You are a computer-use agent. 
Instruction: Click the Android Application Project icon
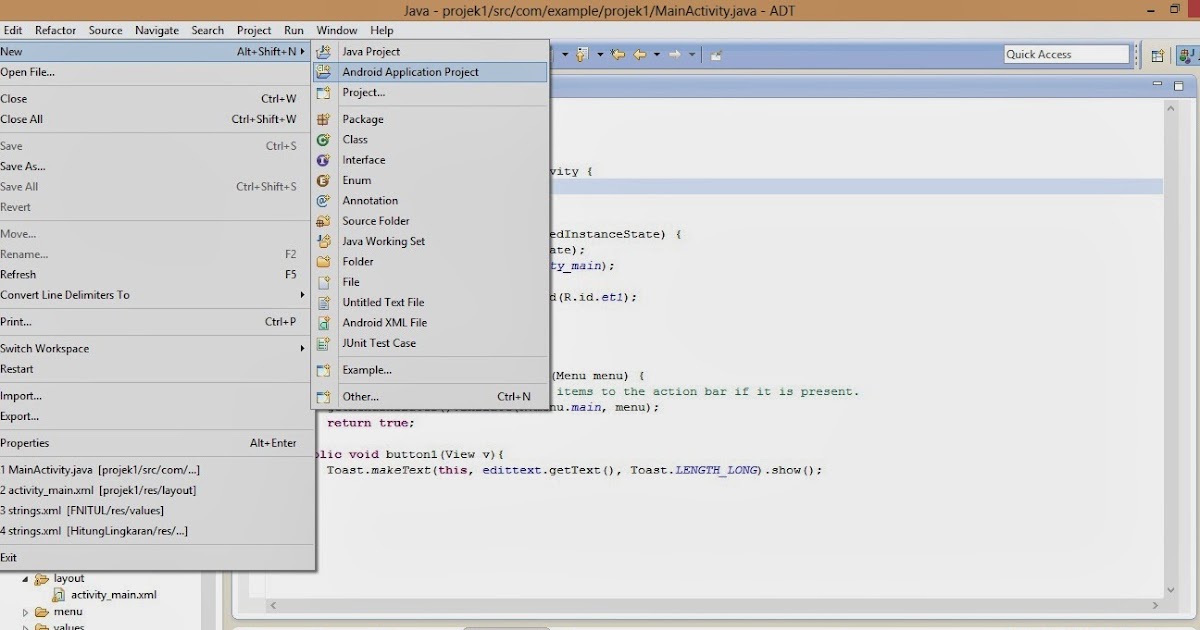tap(323, 72)
